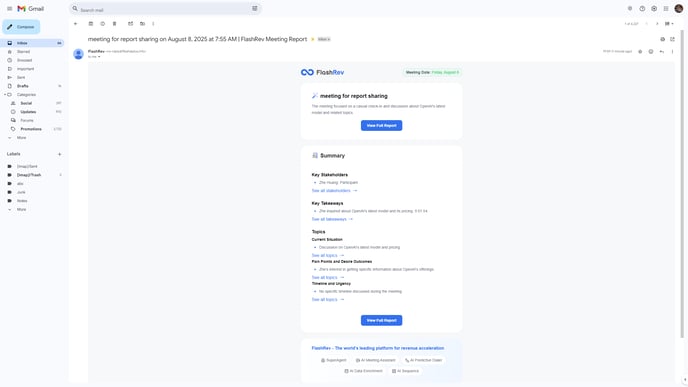
Task: Open the Google account avatar
Action: pyautogui.click(x=678, y=9)
